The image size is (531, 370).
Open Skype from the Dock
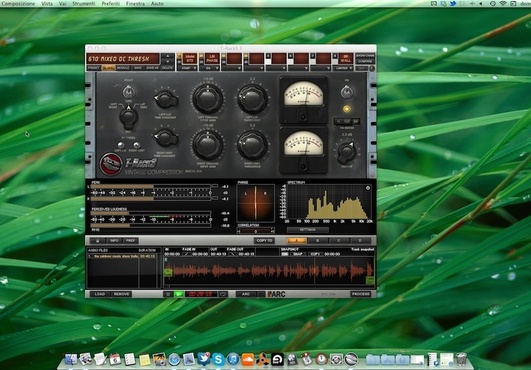[218, 360]
